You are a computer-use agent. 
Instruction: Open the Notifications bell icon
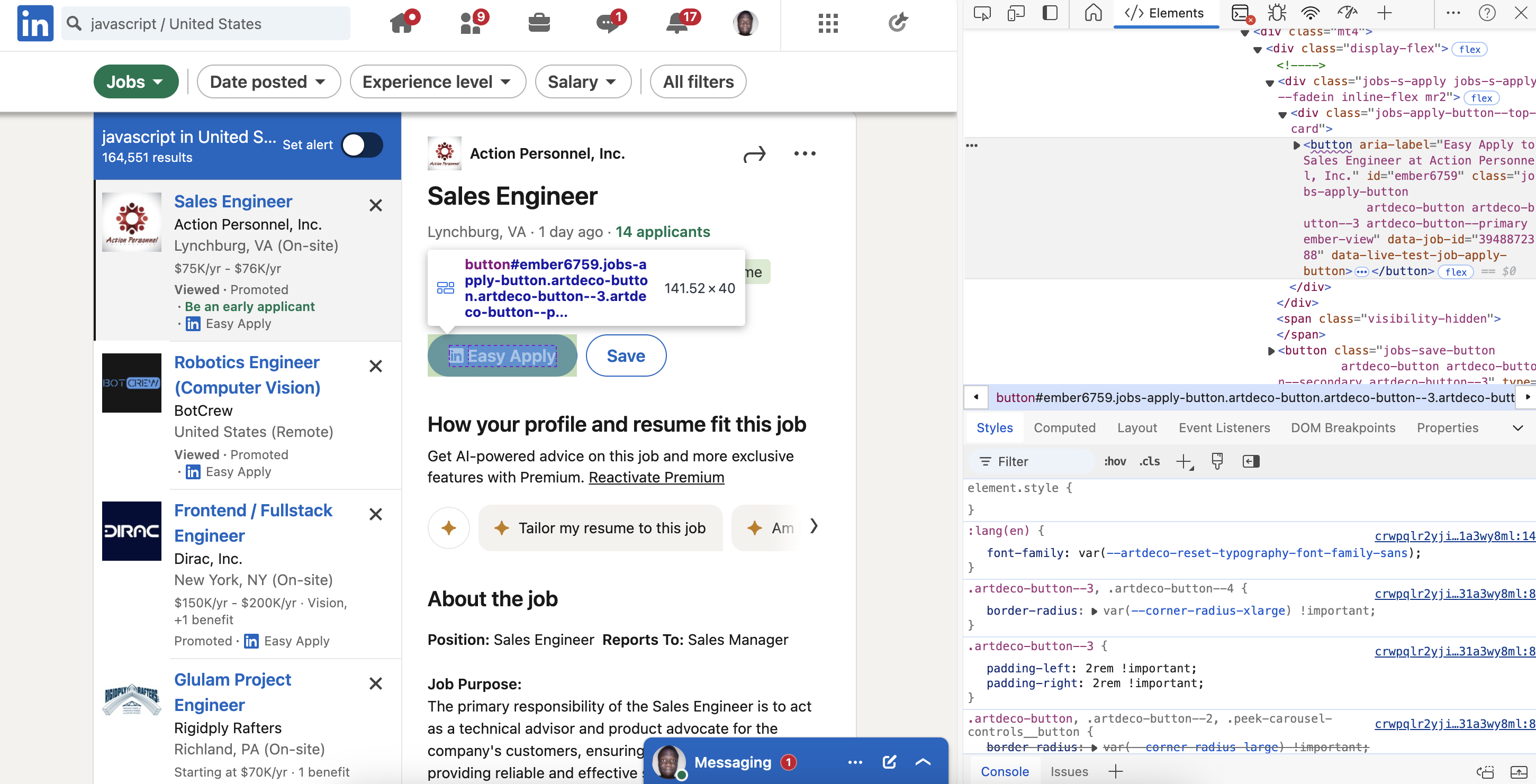(677, 23)
